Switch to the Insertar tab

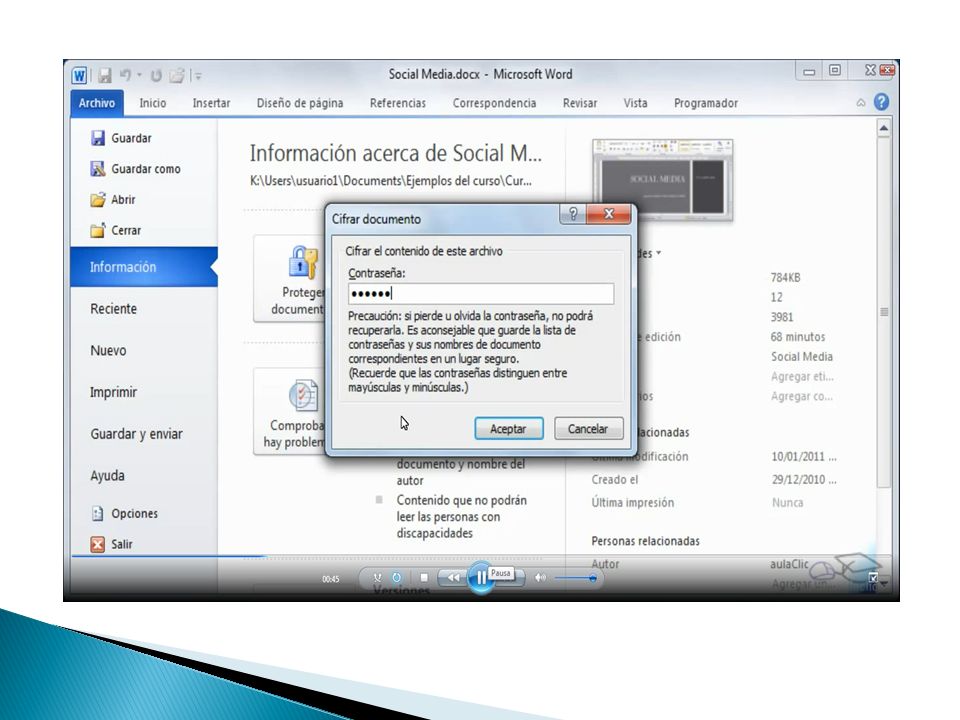[x=211, y=103]
